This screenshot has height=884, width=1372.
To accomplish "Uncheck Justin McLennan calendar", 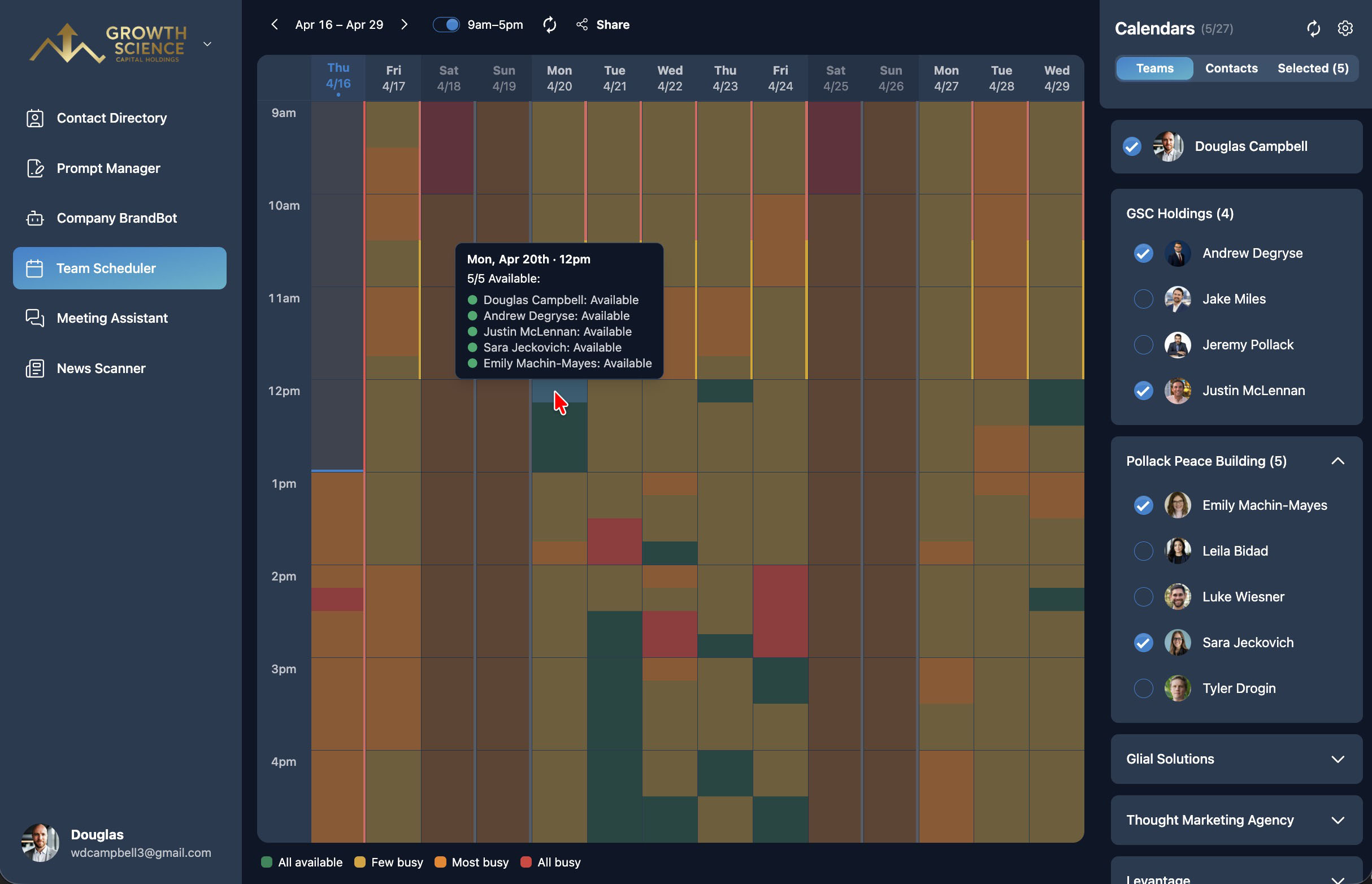I will point(1143,391).
